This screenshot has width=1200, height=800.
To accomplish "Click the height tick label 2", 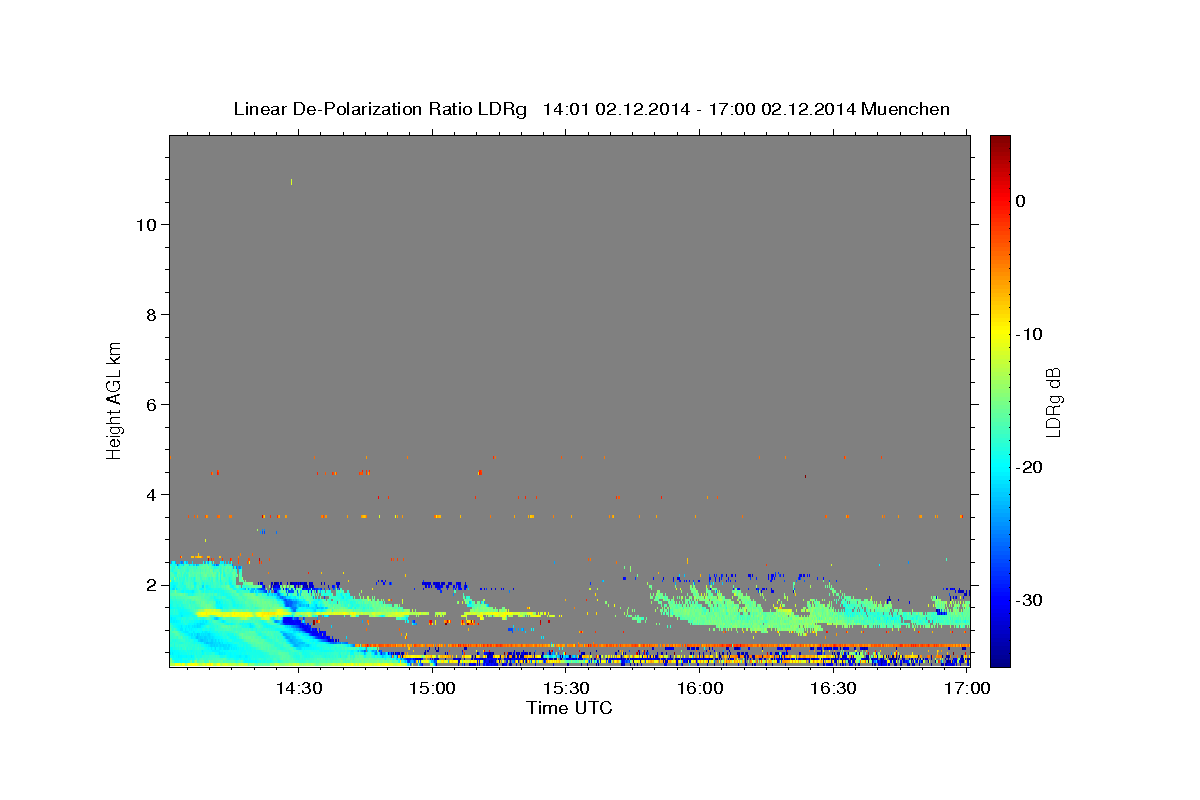I will coord(149,585).
